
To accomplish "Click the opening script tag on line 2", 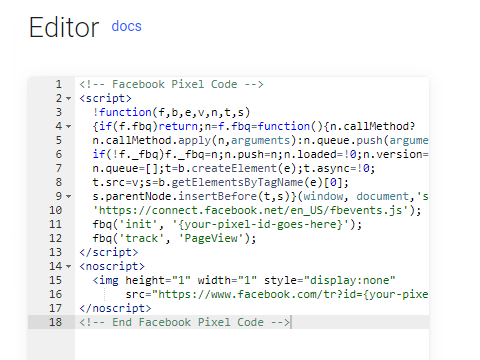I will pos(105,98).
